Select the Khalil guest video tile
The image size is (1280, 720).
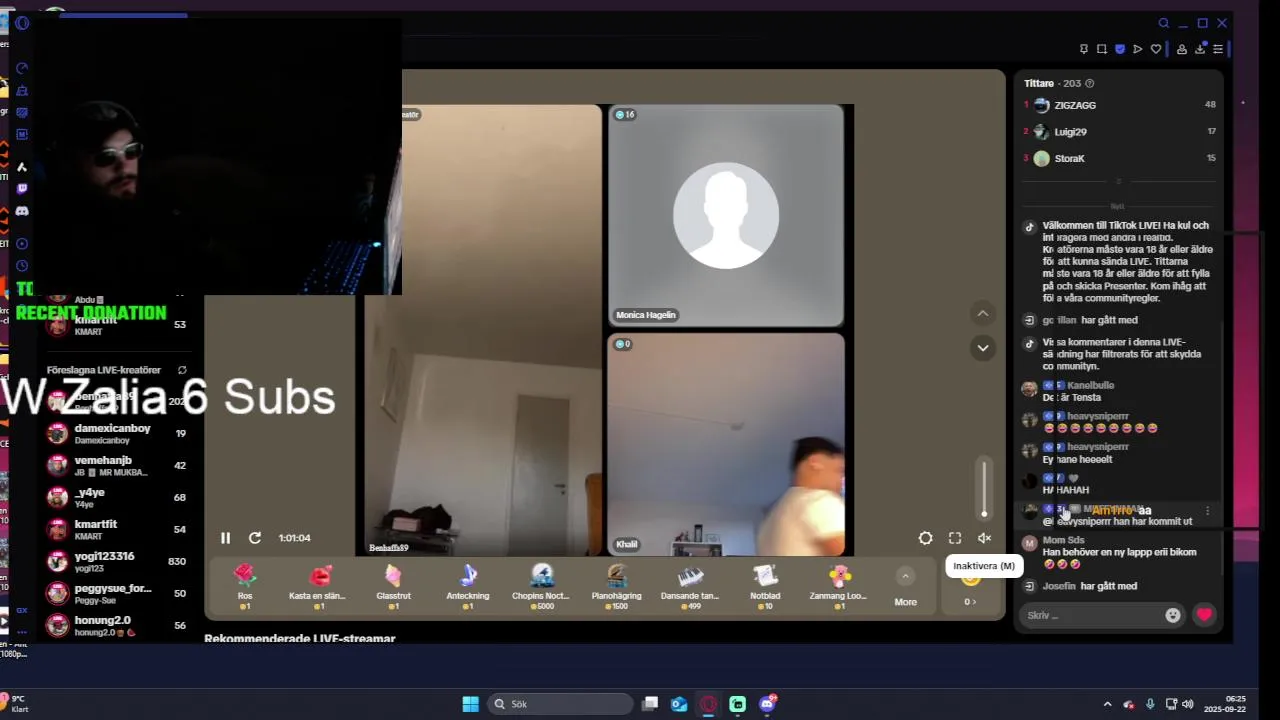726,444
